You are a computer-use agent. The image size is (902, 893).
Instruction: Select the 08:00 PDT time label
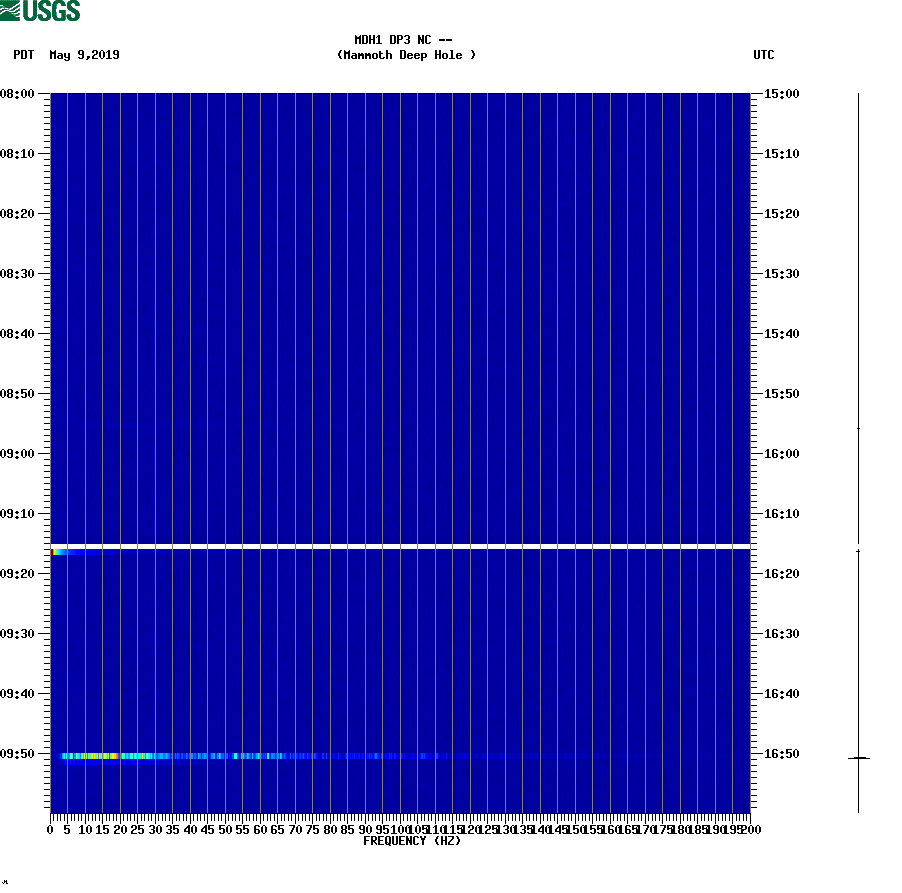point(19,93)
